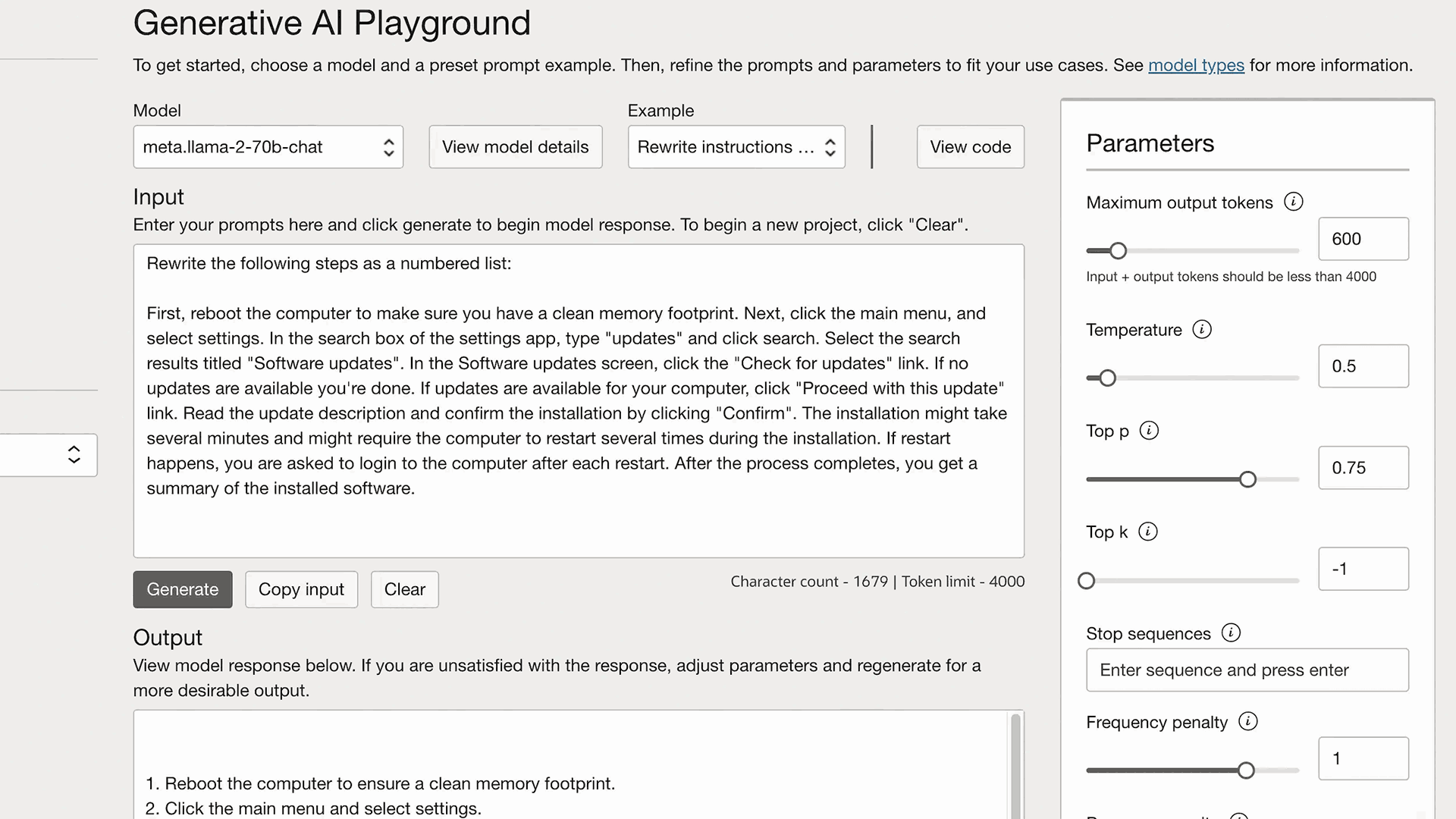Image resolution: width=1456 pixels, height=819 pixels.
Task: Click the Temperature slider handle
Action: [1107, 377]
